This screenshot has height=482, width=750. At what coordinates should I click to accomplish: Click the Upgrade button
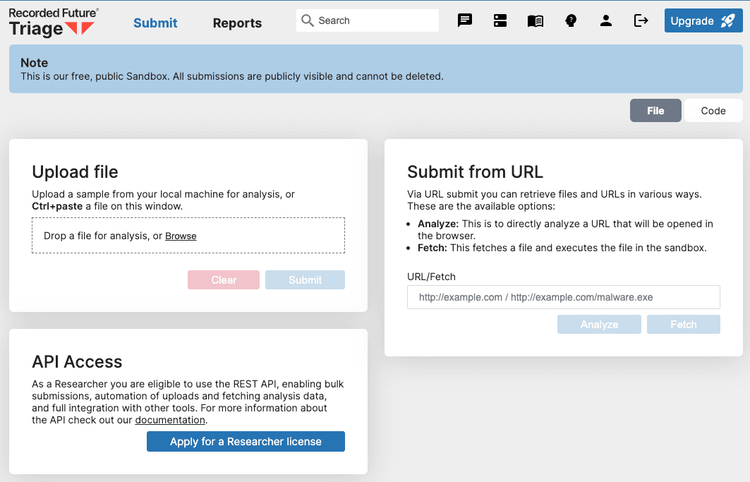703,21
